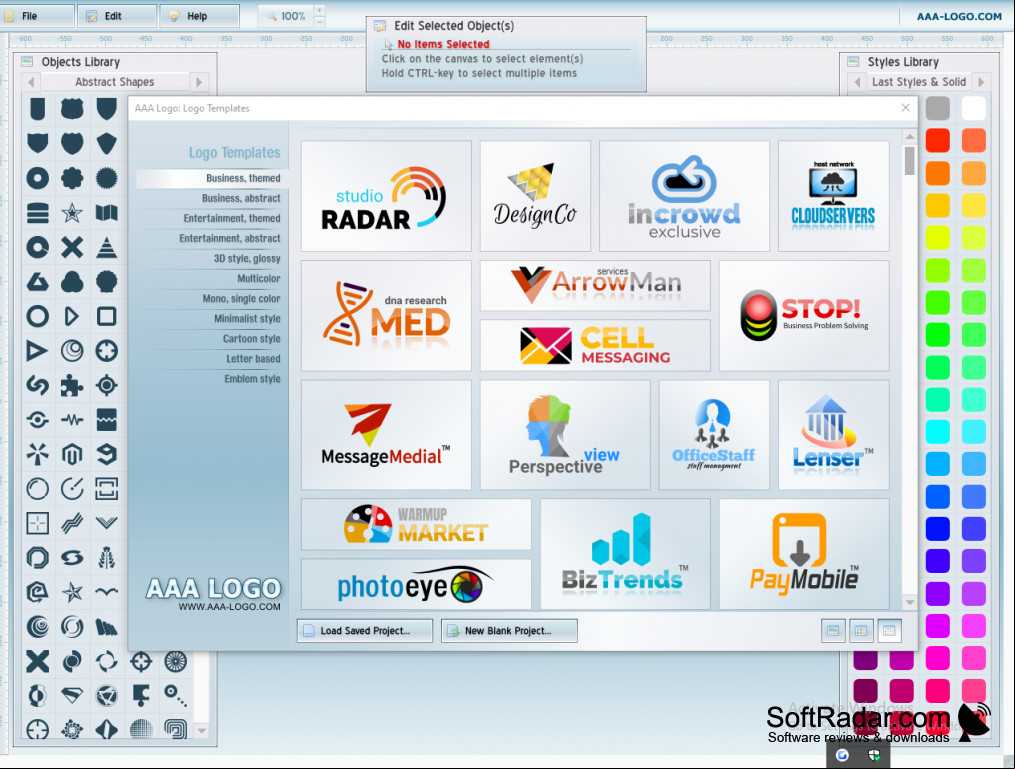Pick the gray style swatch
The image size is (1015, 769).
click(x=937, y=108)
